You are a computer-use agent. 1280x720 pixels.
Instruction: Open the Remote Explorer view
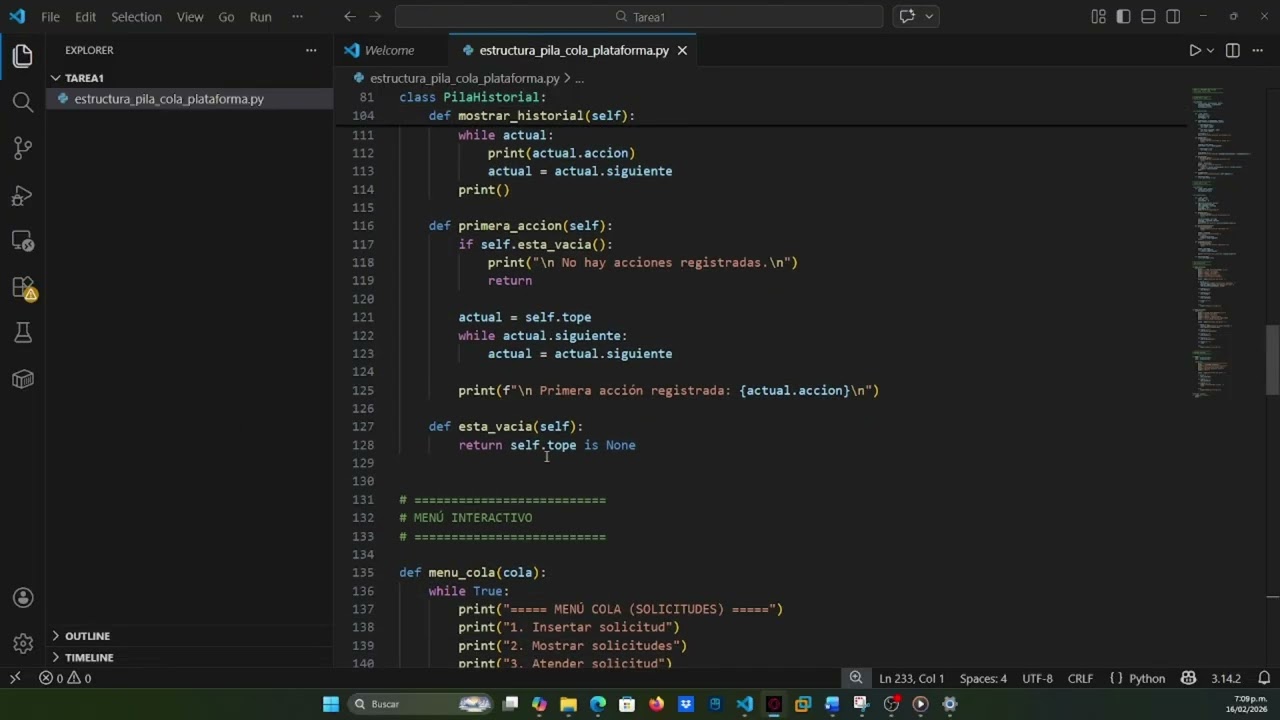pos(22,241)
